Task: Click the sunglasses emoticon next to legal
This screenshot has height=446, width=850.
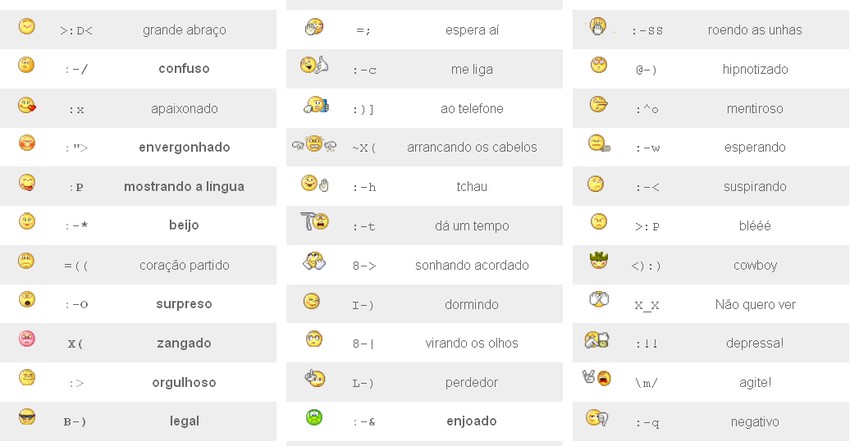Action: [x=27, y=417]
